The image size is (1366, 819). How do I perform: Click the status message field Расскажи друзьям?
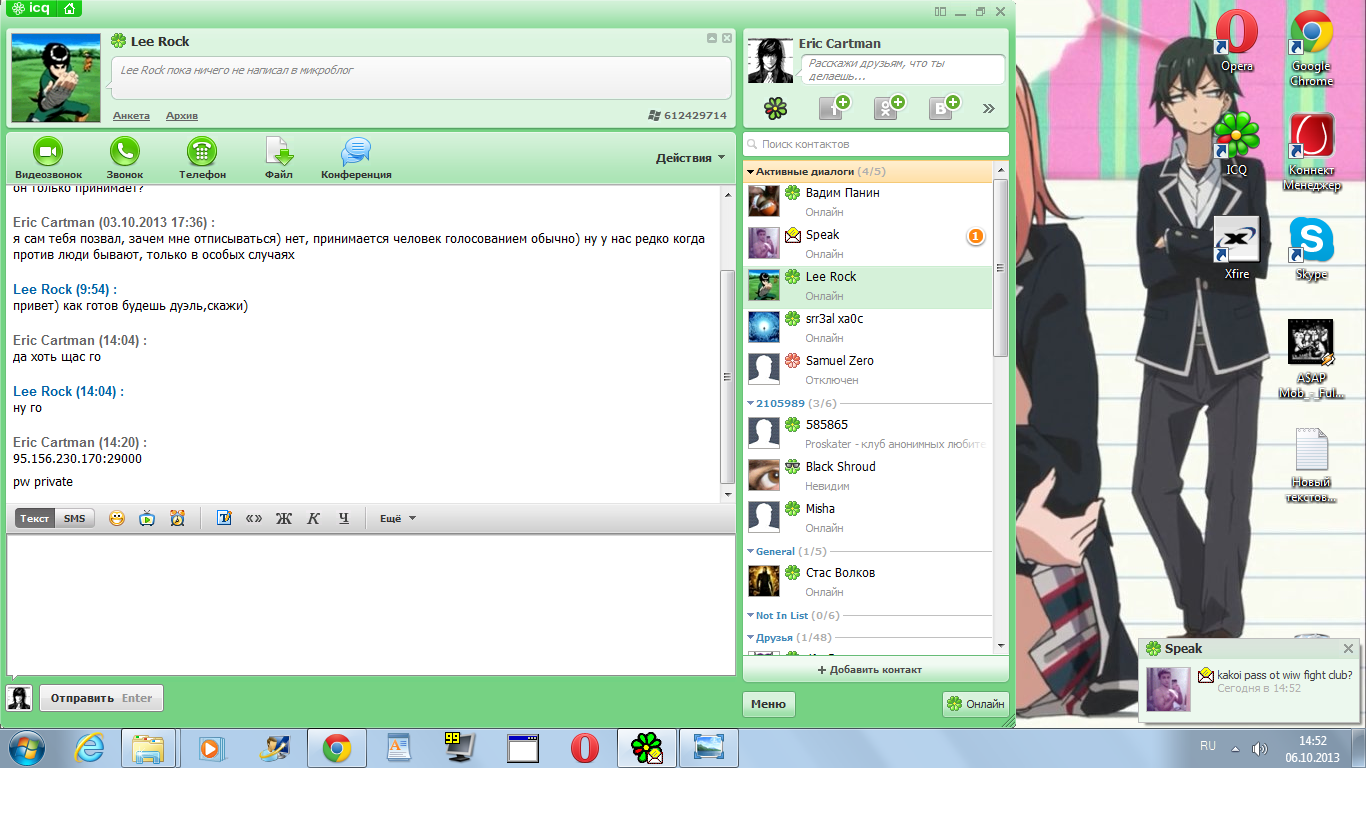click(903, 69)
